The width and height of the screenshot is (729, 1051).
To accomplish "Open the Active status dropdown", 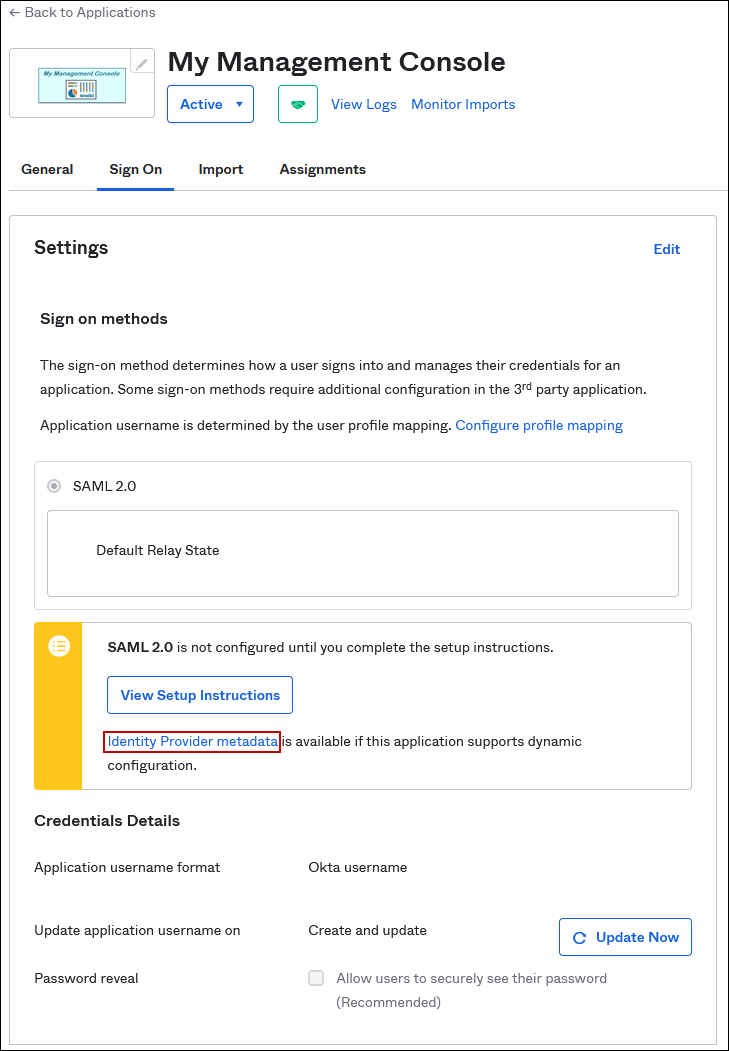I will tap(210, 104).
